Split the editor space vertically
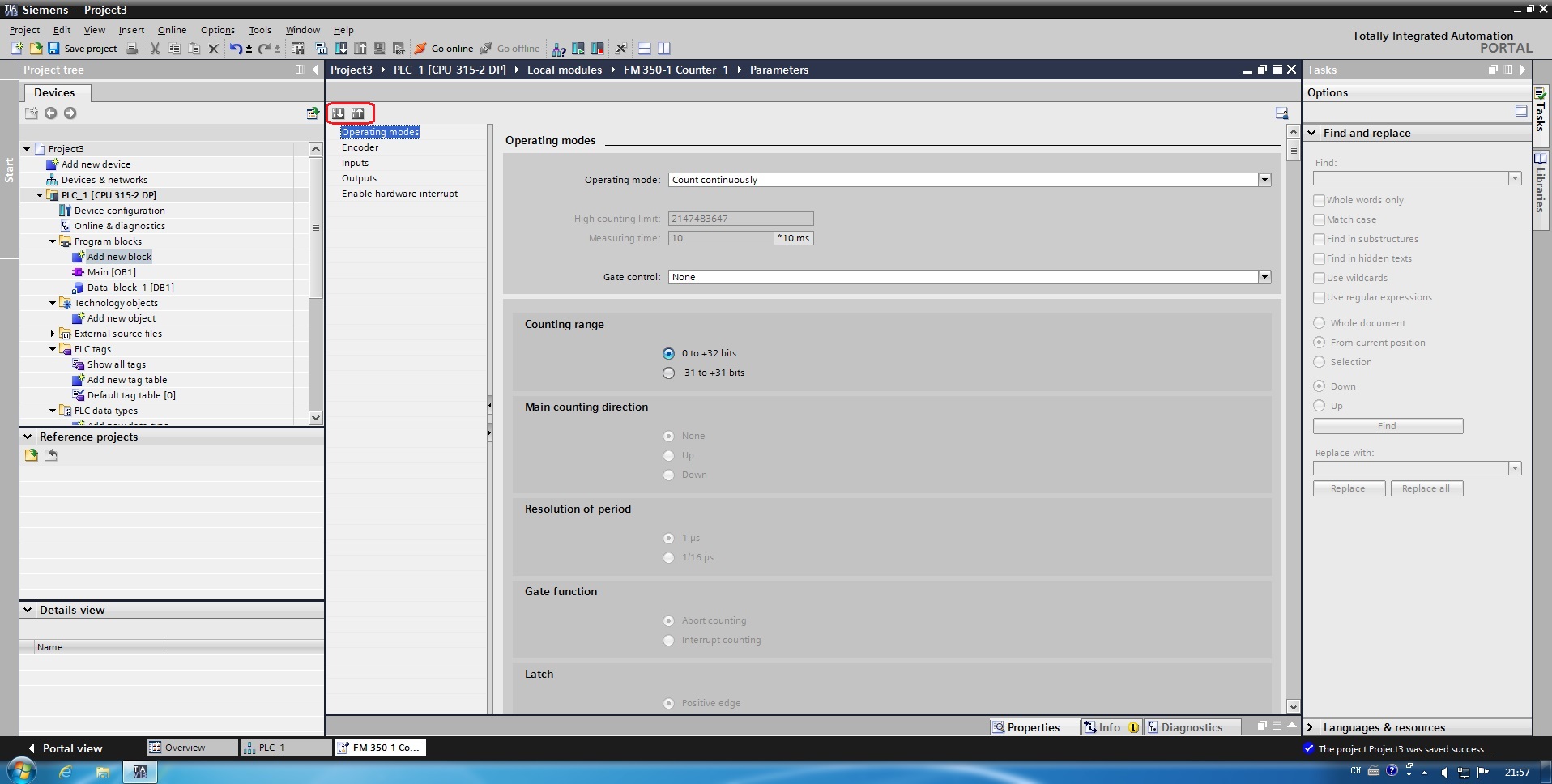1552x784 pixels. click(664, 49)
